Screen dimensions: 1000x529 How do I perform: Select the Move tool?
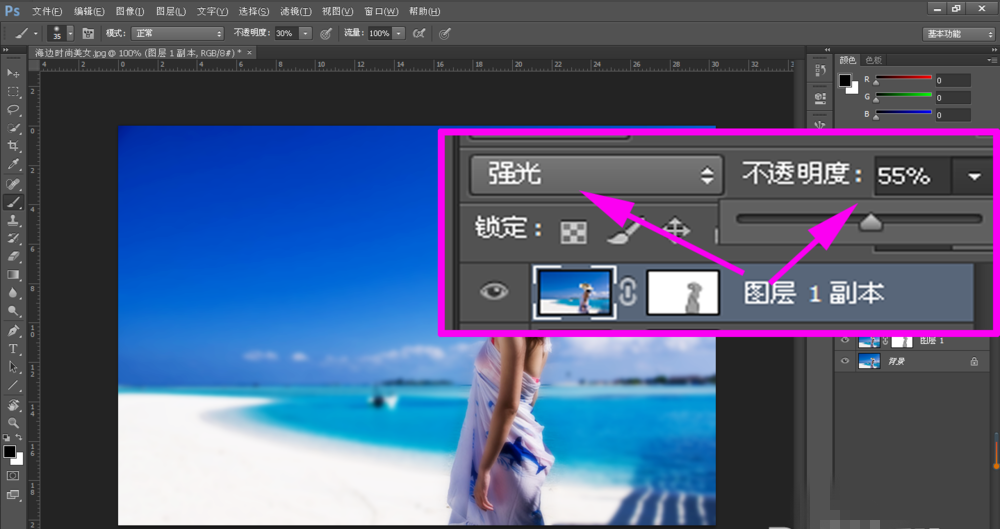coord(14,74)
